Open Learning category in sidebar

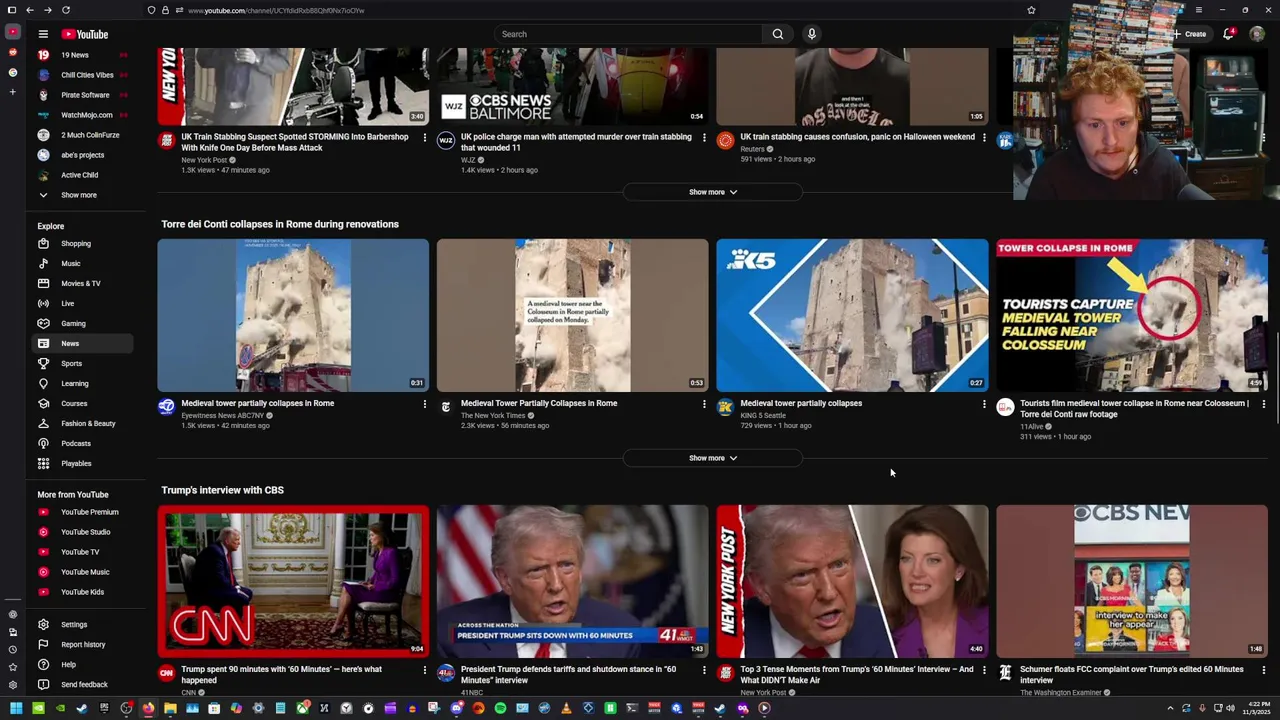[x=82, y=383]
